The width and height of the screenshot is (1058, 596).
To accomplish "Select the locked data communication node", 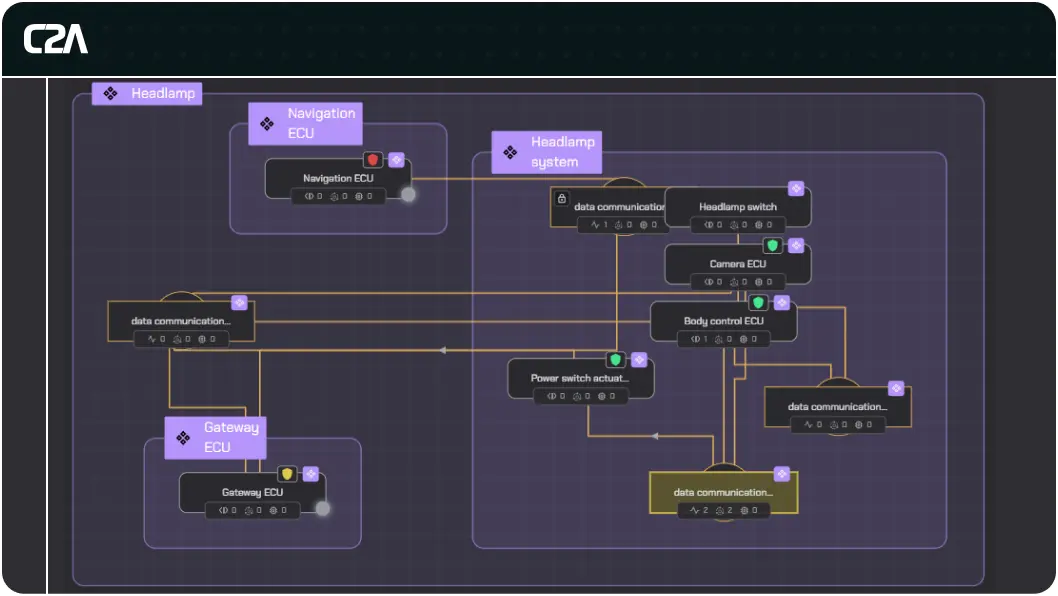I will click(x=609, y=207).
